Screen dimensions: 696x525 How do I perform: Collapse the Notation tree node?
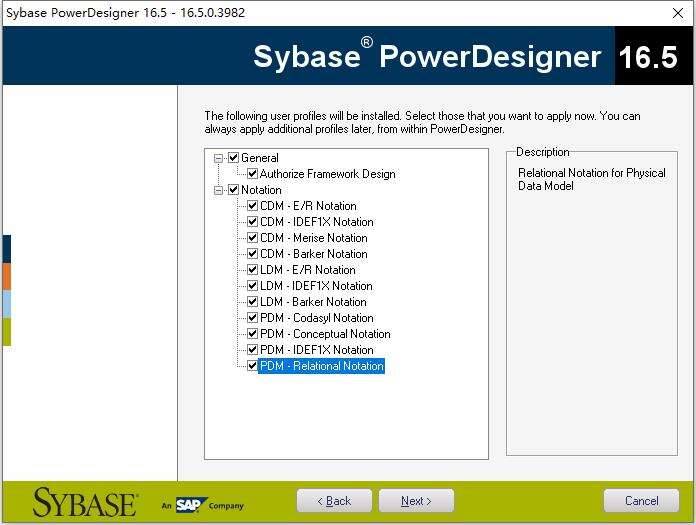click(219, 190)
